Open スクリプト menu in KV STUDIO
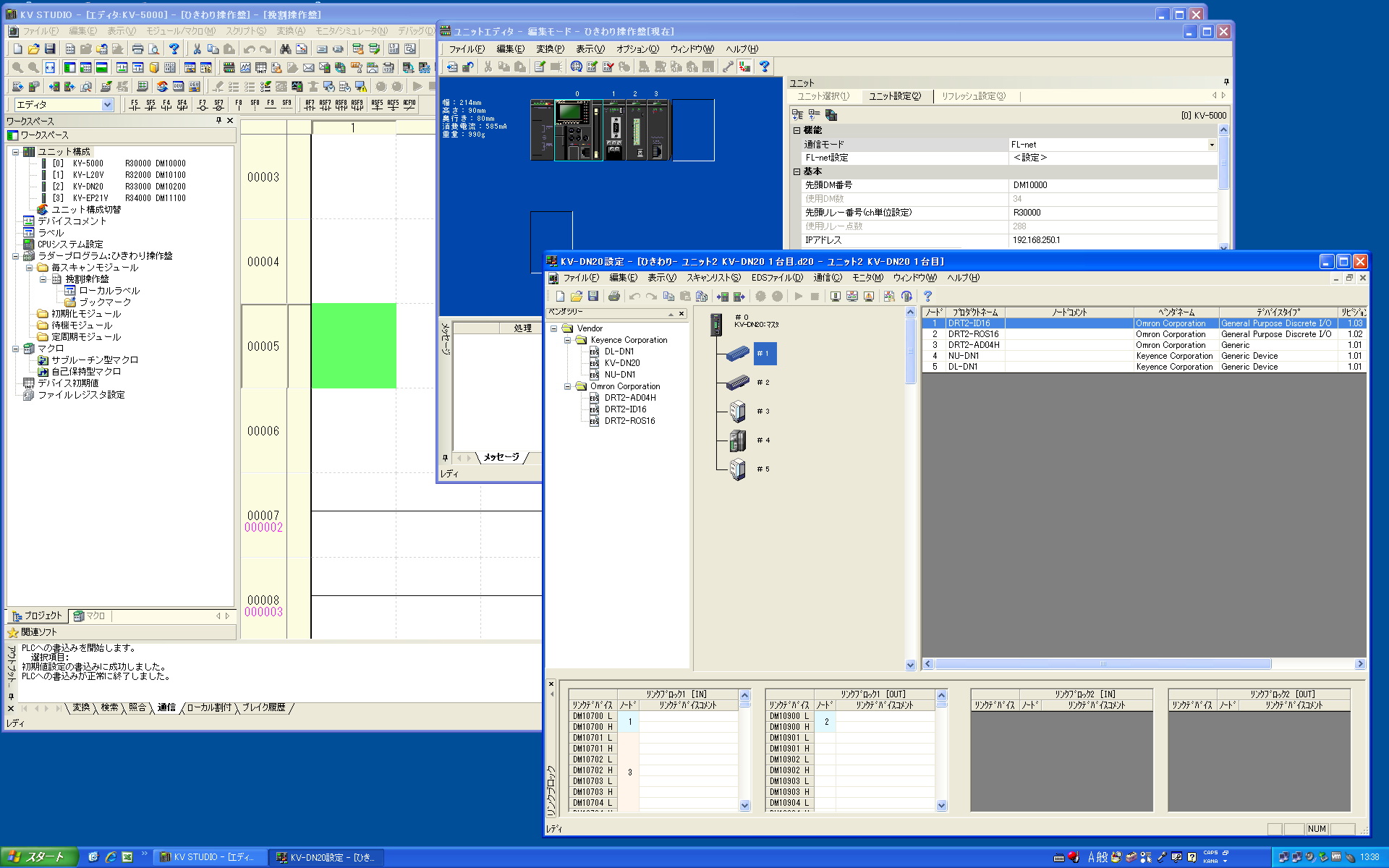The height and width of the screenshot is (868, 1389). (x=246, y=31)
